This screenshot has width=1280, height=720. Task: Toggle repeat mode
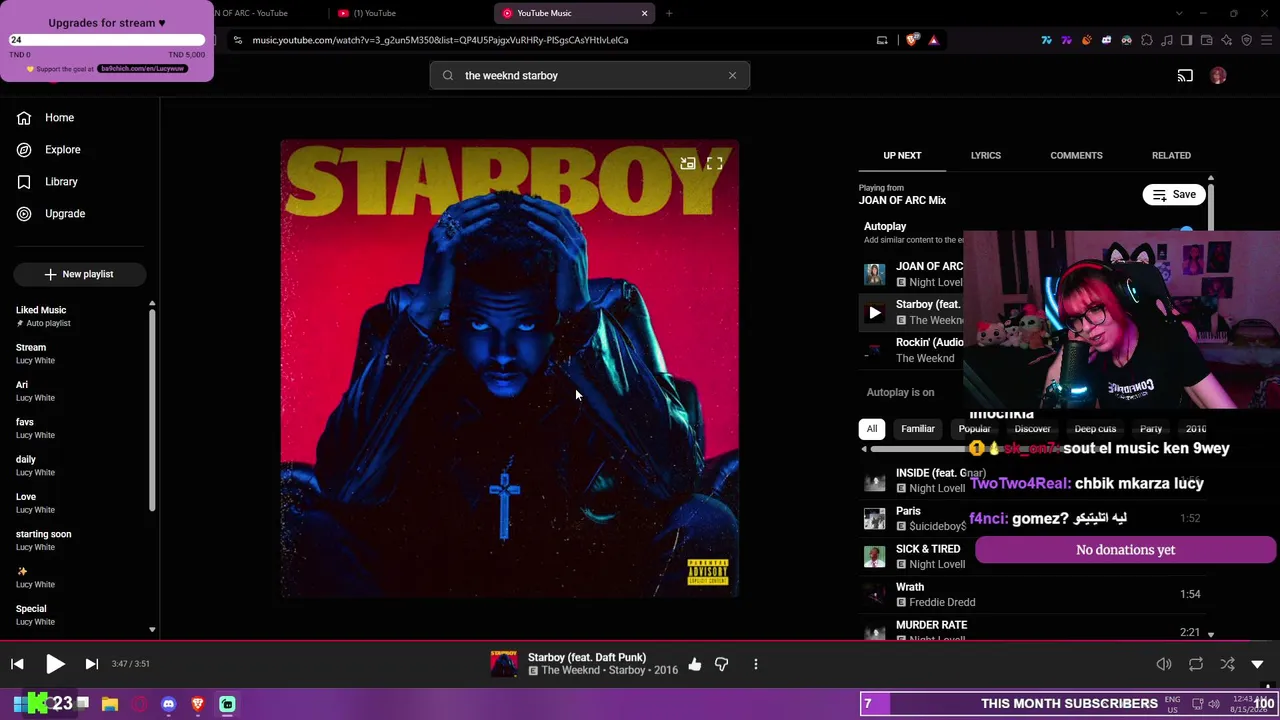click(x=1196, y=664)
